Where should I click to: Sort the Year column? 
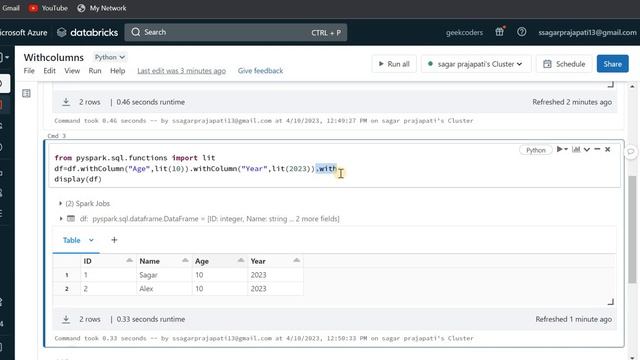coord(297,260)
